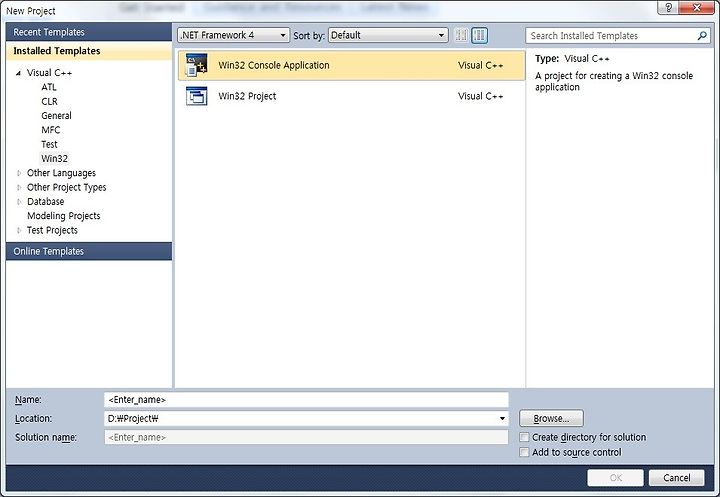Click the search magnifier icon
720x497 pixels.
pyautogui.click(x=702, y=35)
